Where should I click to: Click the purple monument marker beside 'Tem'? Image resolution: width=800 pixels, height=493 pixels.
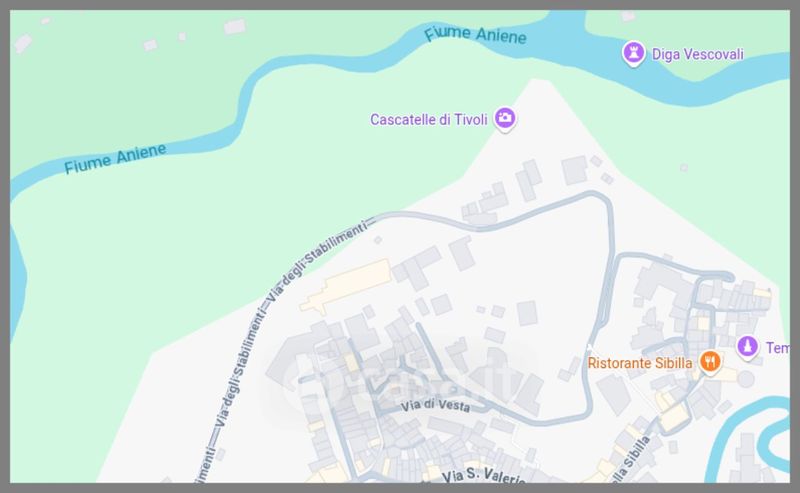click(747, 347)
